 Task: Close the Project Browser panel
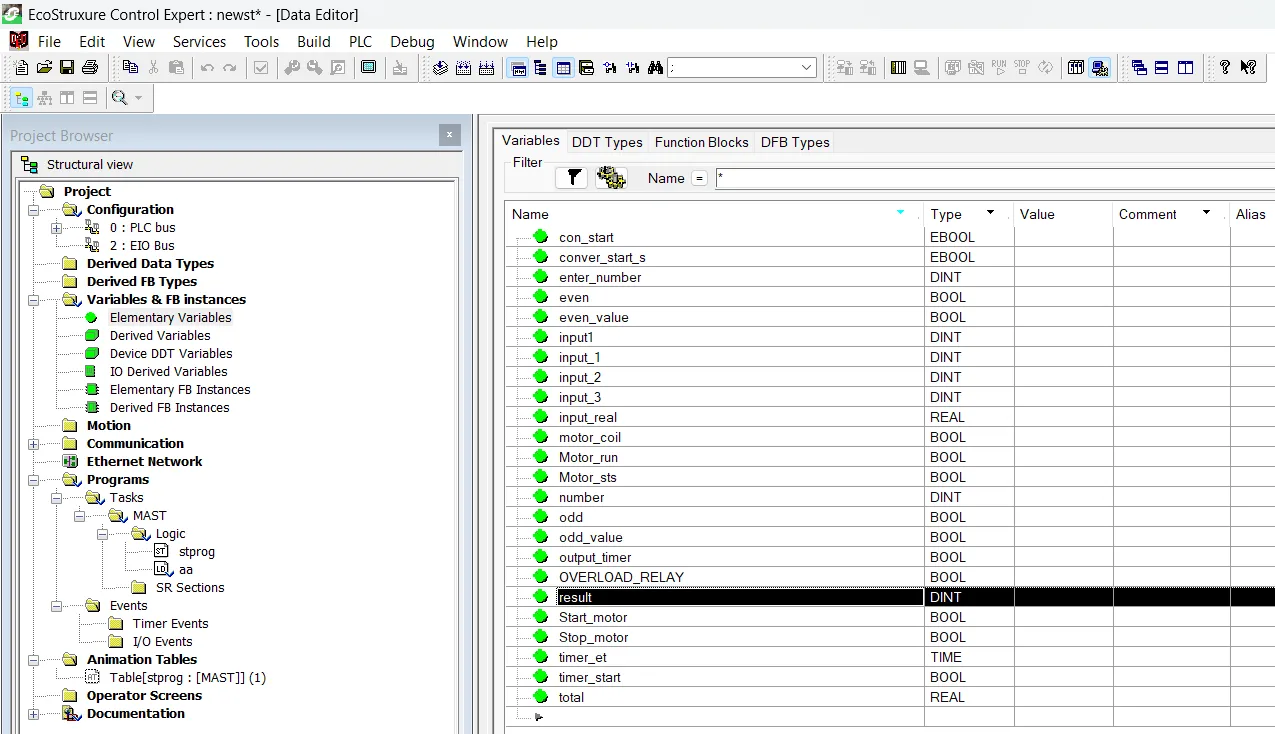[449, 135]
